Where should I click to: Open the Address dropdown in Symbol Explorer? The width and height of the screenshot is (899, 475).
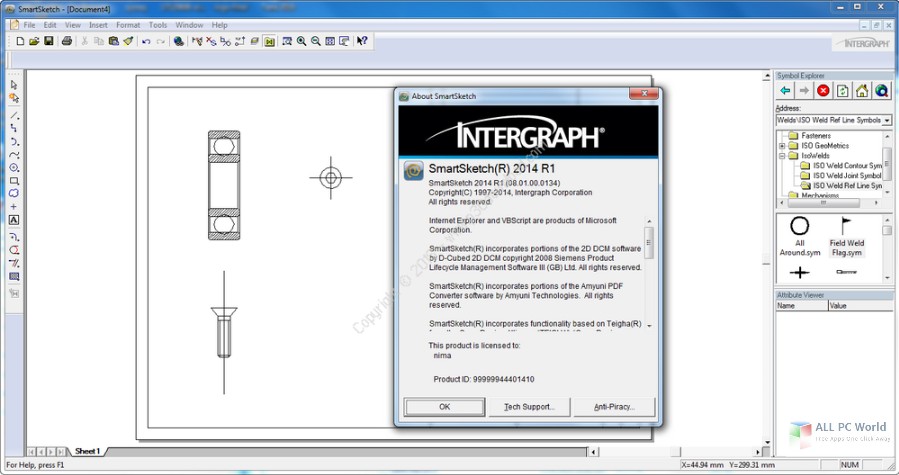tap(887, 120)
